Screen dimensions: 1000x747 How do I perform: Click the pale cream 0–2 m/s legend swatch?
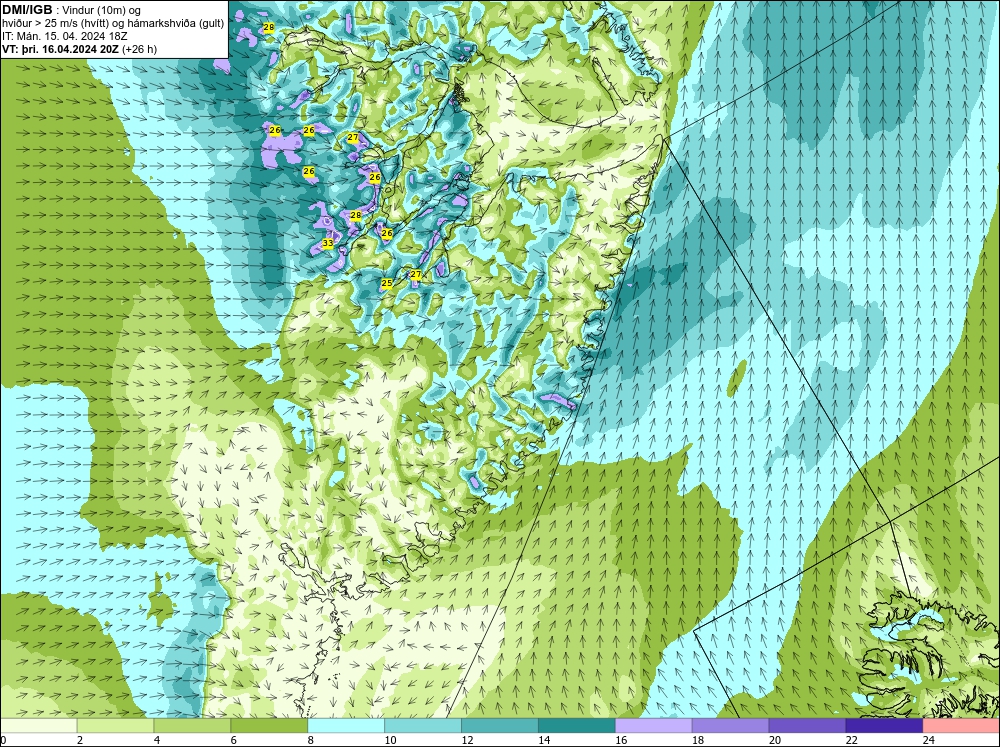pos(39,725)
